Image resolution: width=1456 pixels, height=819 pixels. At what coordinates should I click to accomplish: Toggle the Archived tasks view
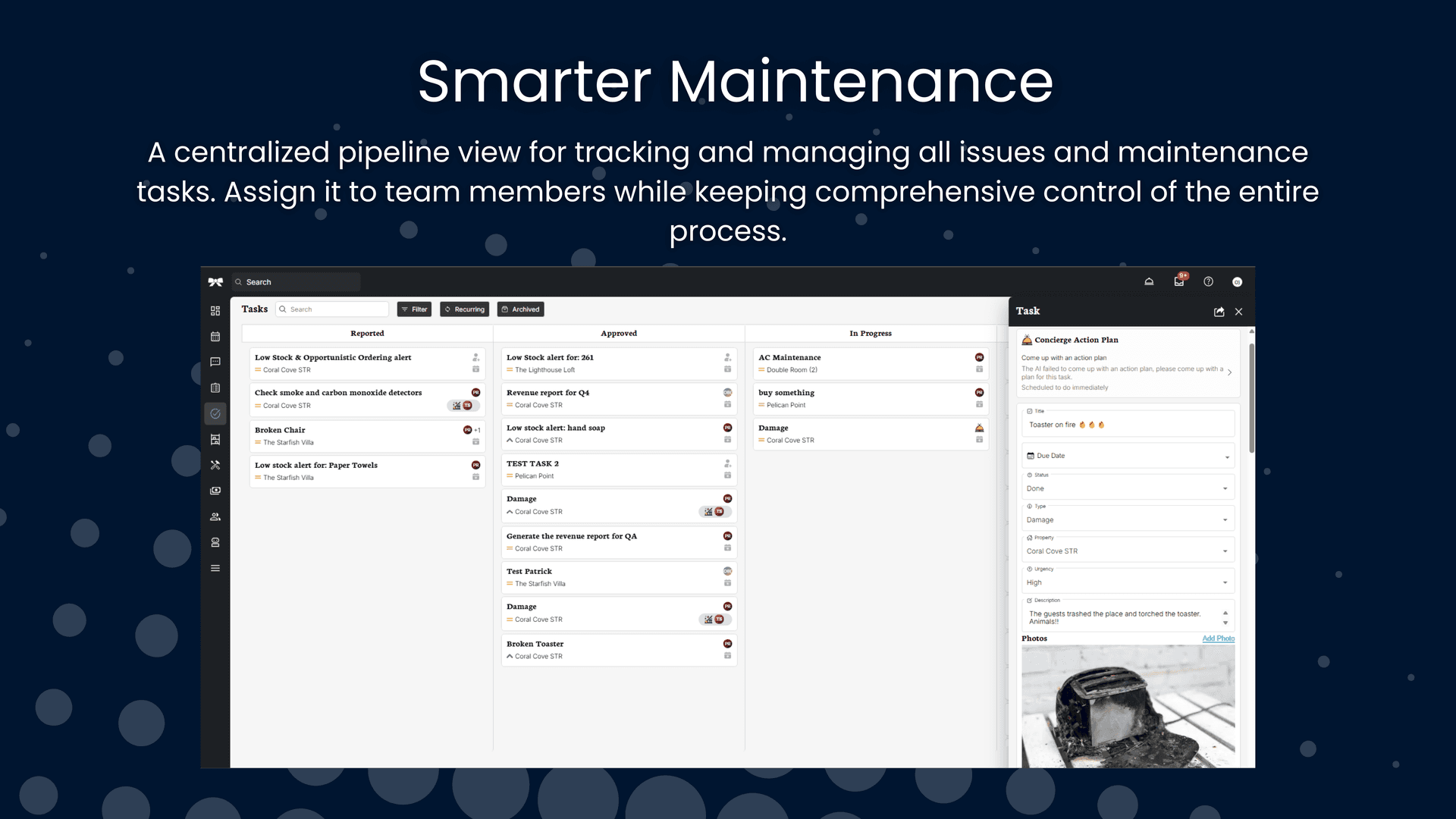520,309
